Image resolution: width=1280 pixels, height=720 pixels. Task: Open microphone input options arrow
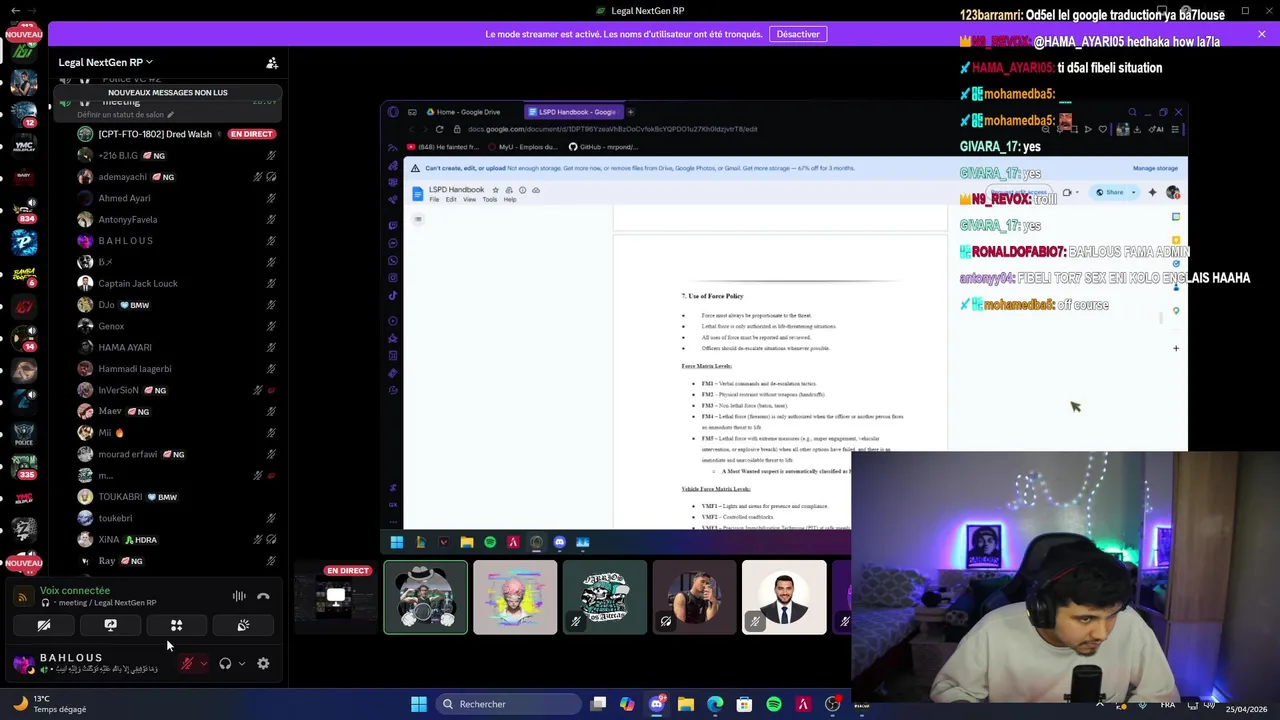(x=204, y=663)
